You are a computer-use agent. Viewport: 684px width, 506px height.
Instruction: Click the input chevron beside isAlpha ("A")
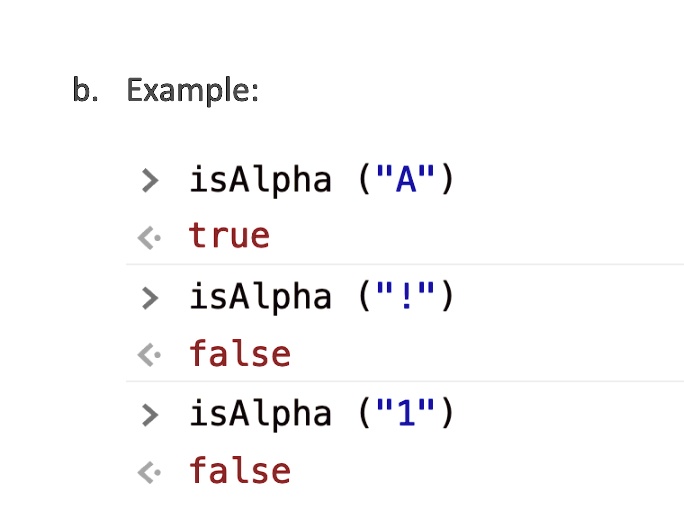pyautogui.click(x=150, y=181)
